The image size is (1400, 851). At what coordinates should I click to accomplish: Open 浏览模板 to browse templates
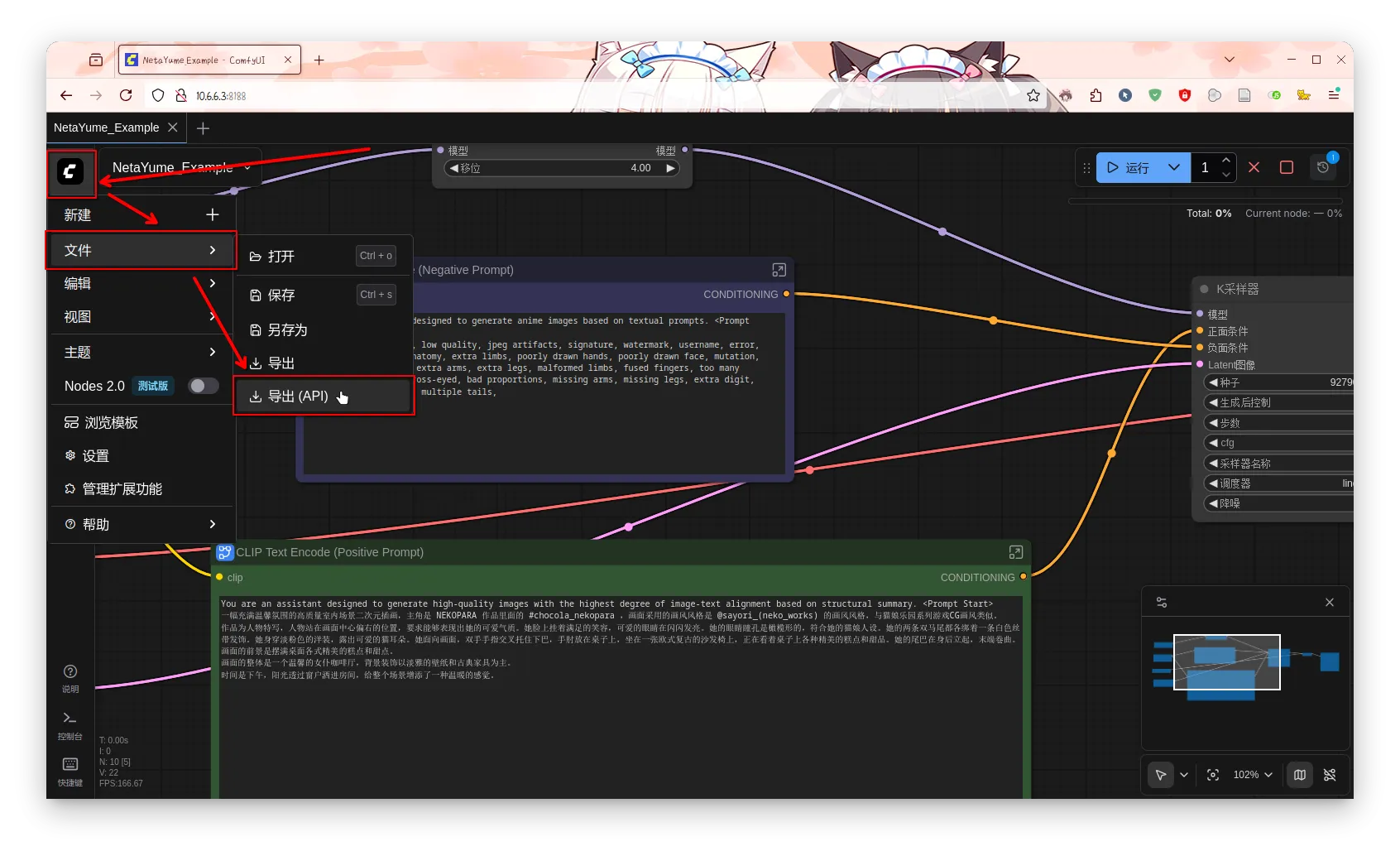[x=111, y=423]
